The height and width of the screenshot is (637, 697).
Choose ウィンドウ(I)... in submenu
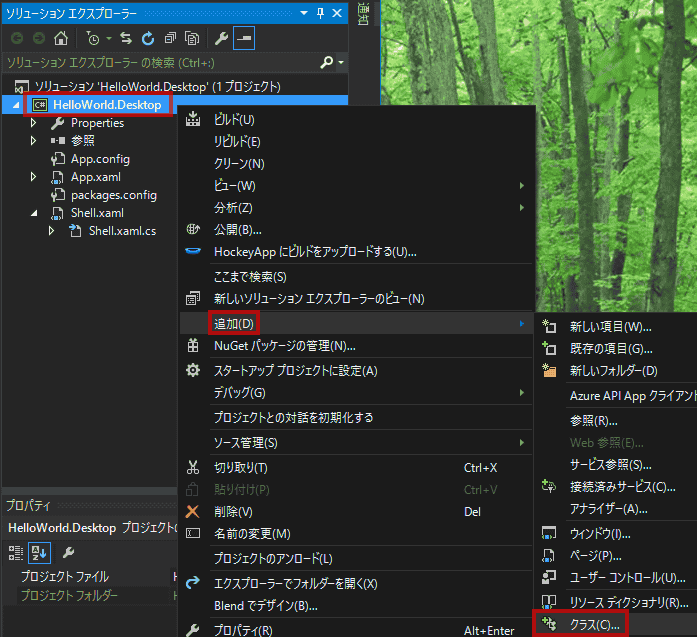pos(616,533)
